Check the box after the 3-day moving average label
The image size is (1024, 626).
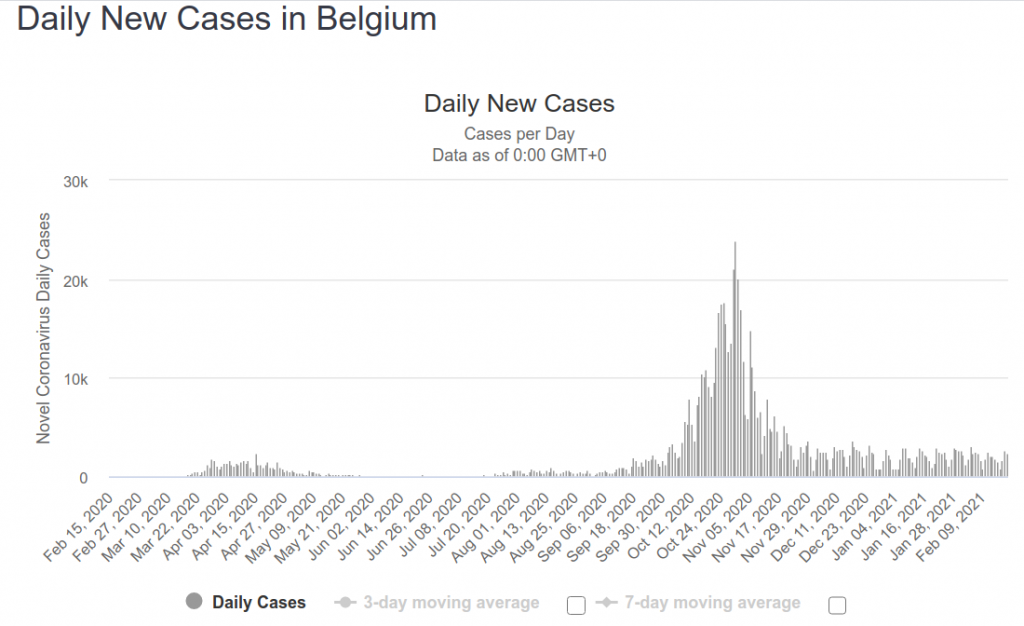pyautogui.click(x=575, y=604)
